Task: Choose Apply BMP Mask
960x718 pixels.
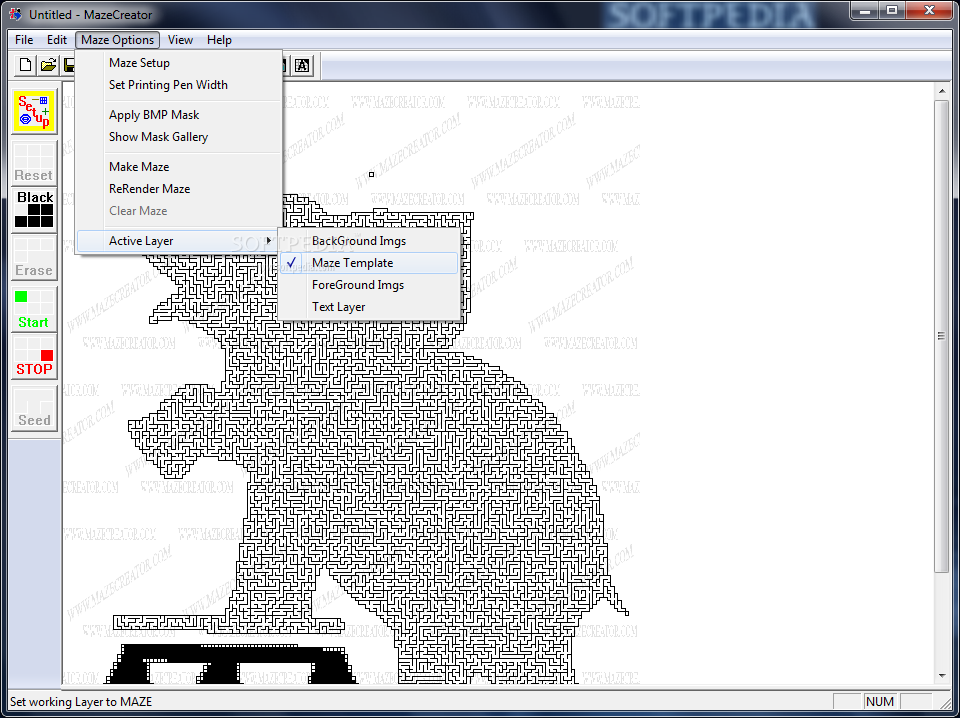Action: tap(179, 114)
